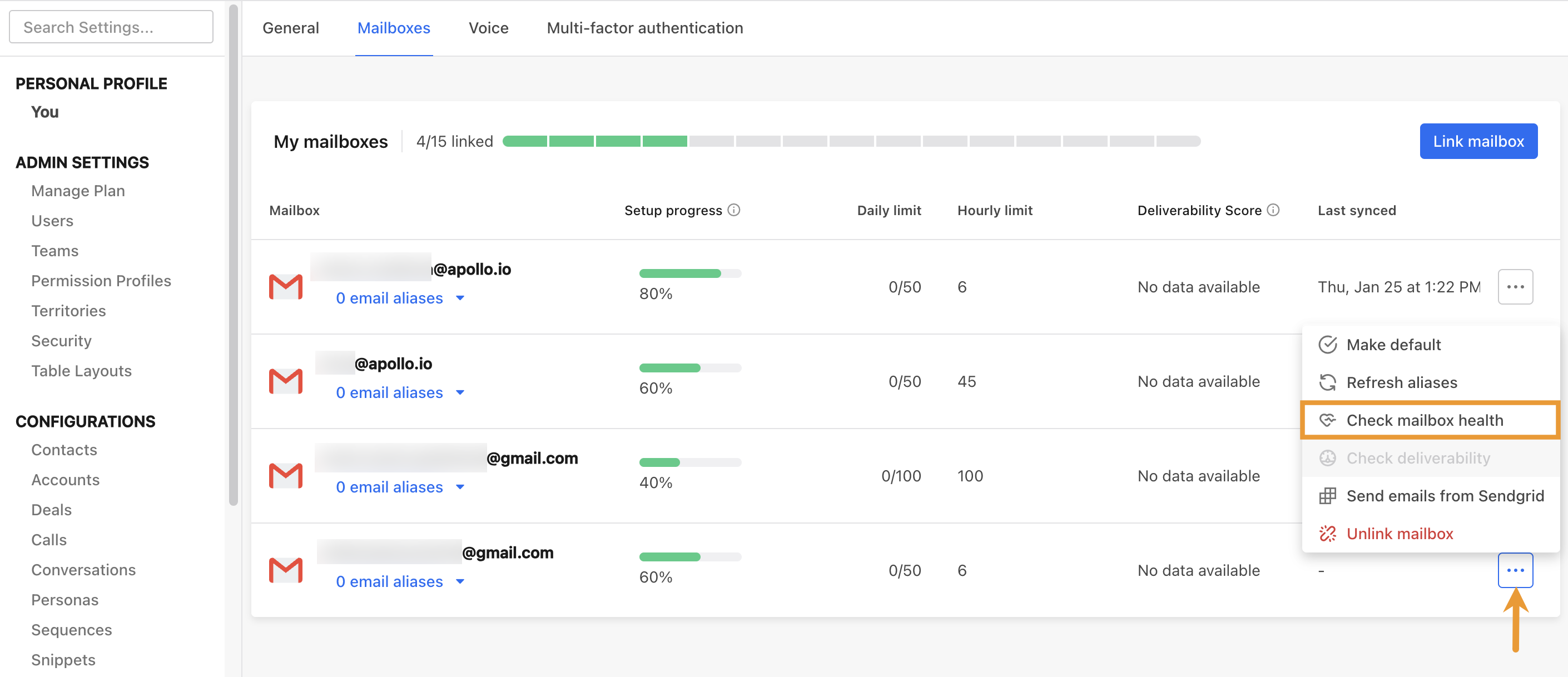Switch to the Voice tab
Image resolution: width=1568 pixels, height=677 pixels.
pos(488,28)
